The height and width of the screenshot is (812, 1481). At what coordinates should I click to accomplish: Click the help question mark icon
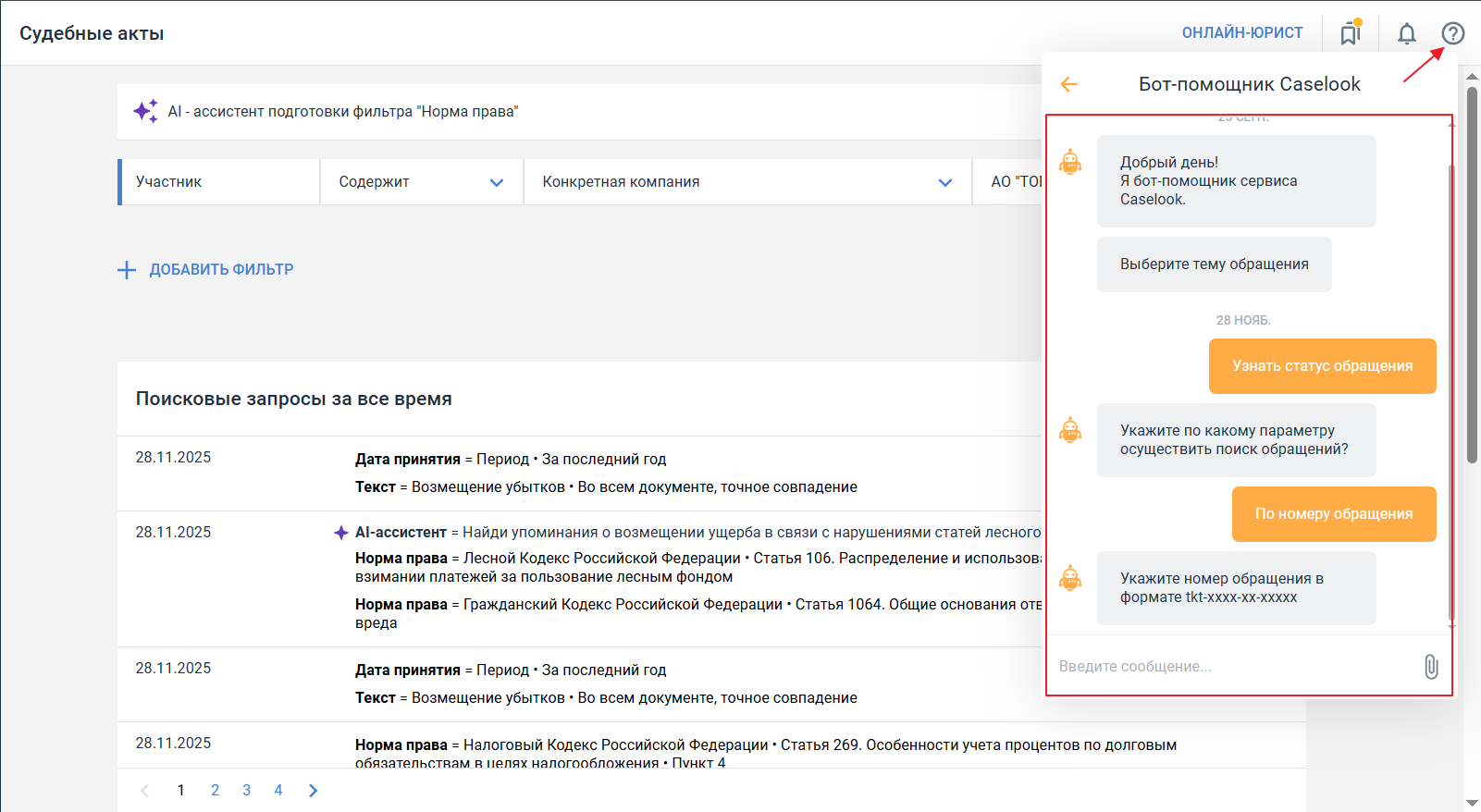point(1452,33)
